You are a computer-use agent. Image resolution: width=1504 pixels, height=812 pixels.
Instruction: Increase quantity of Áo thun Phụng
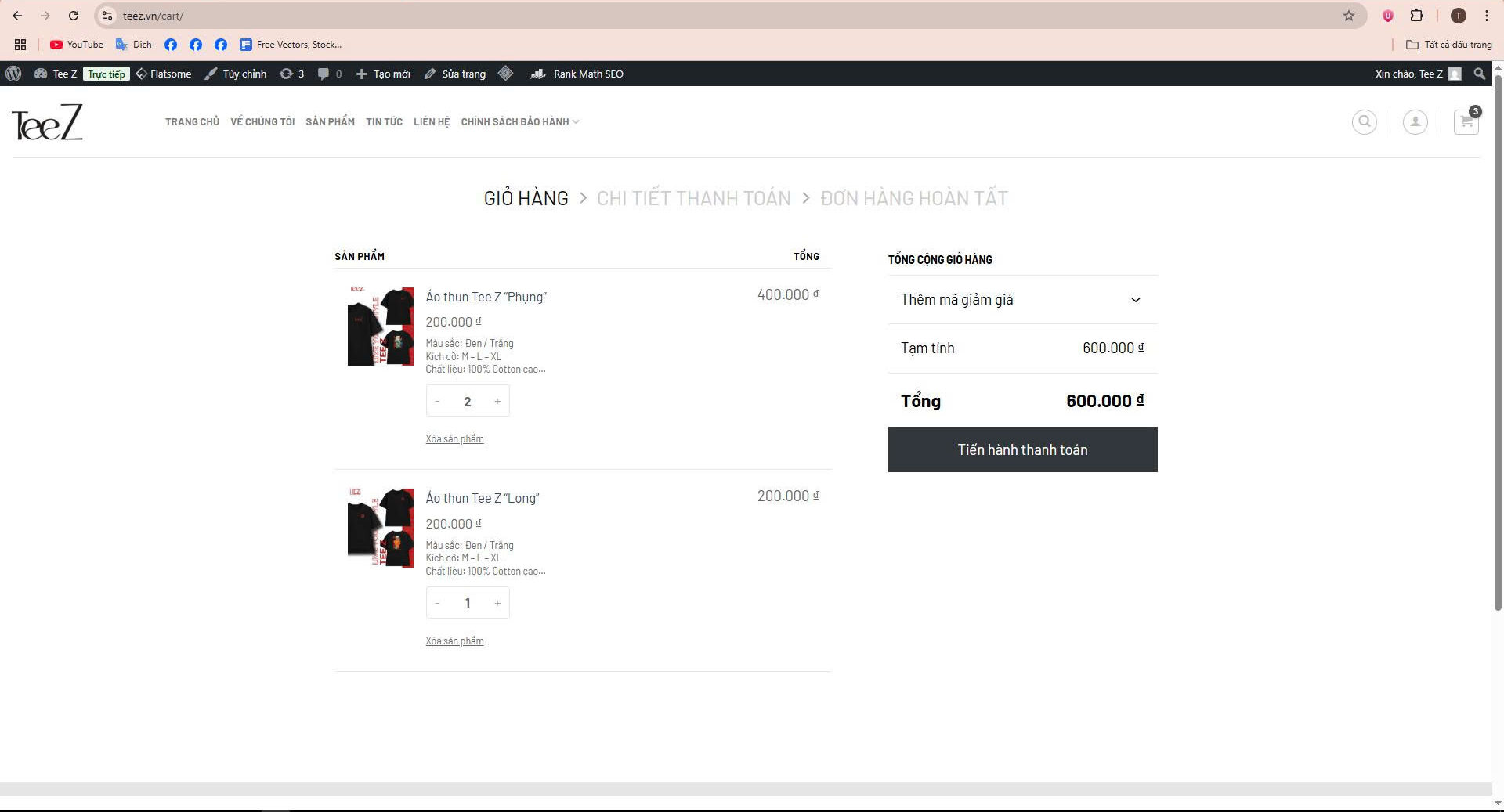pyautogui.click(x=497, y=402)
